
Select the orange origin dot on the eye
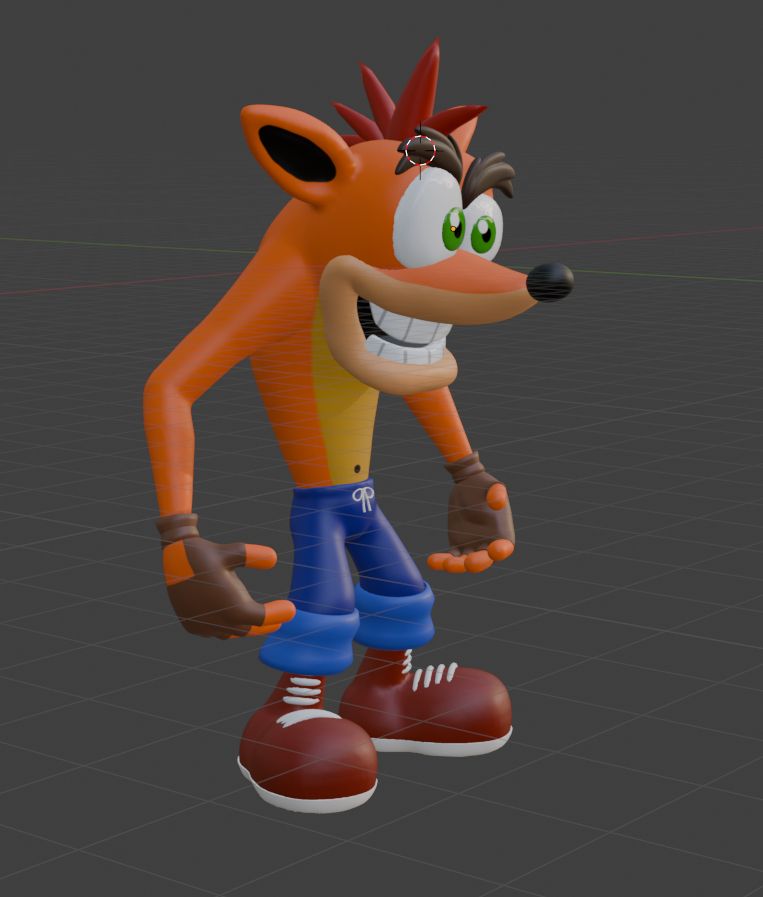(453, 229)
